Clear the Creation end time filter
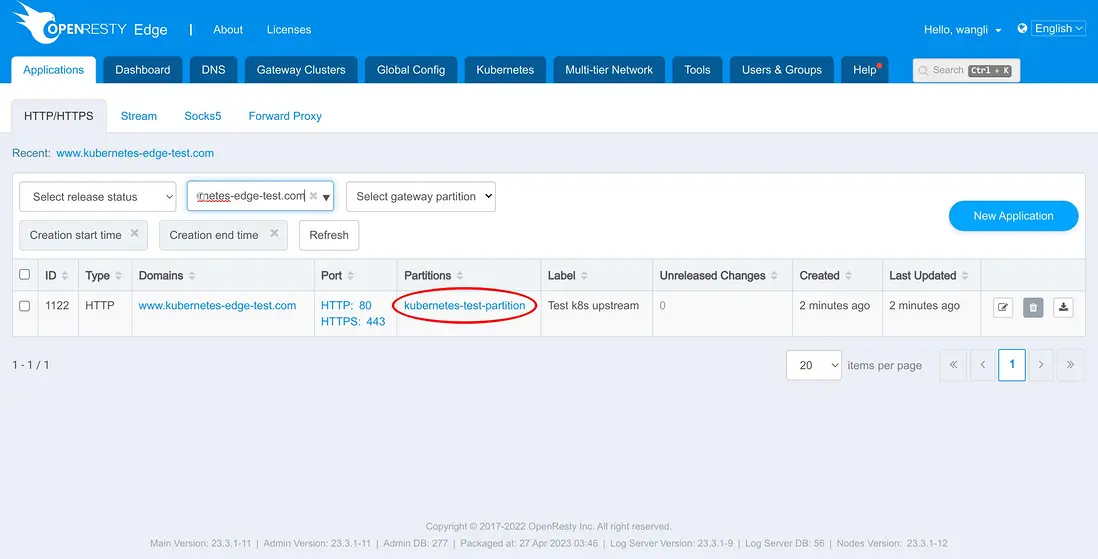The height and width of the screenshot is (559, 1098). coord(274,233)
